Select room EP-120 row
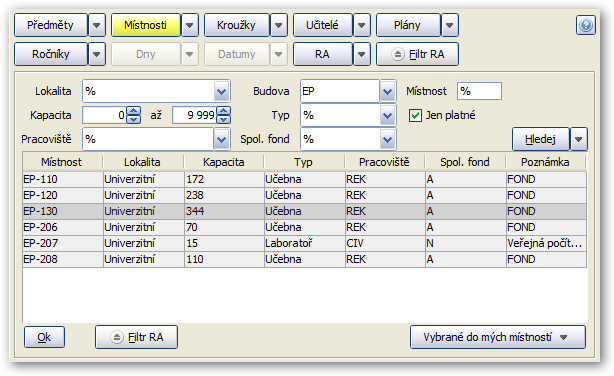Image resolution: width=614 pixels, height=376 pixels. click(305, 195)
